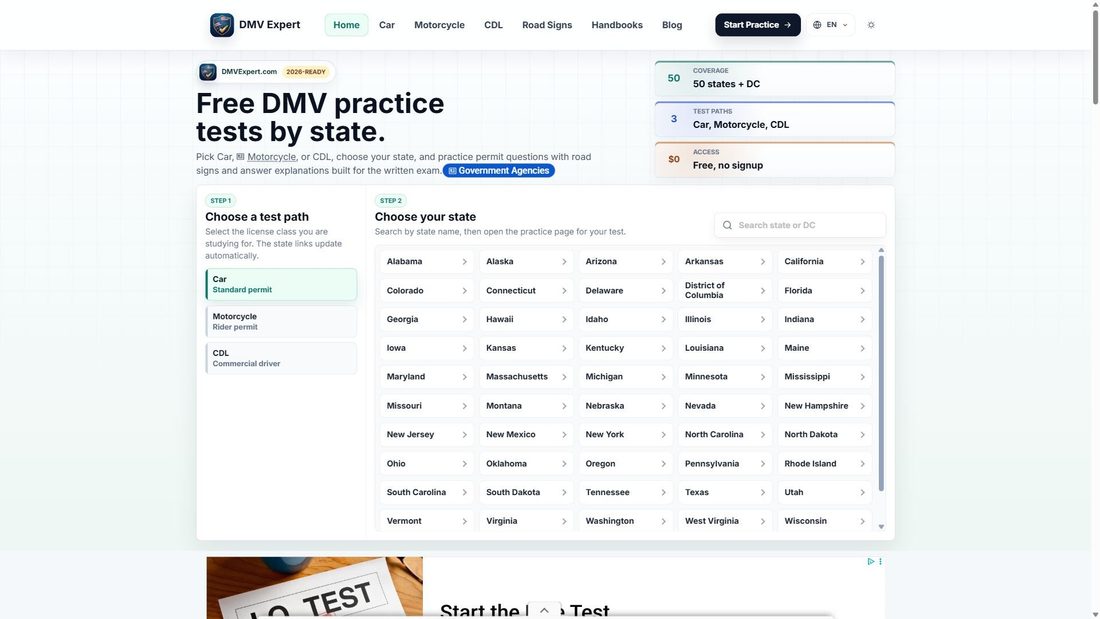The width and height of the screenshot is (1100, 619).
Task: Open the Connecticut practice page
Action: point(526,291)
